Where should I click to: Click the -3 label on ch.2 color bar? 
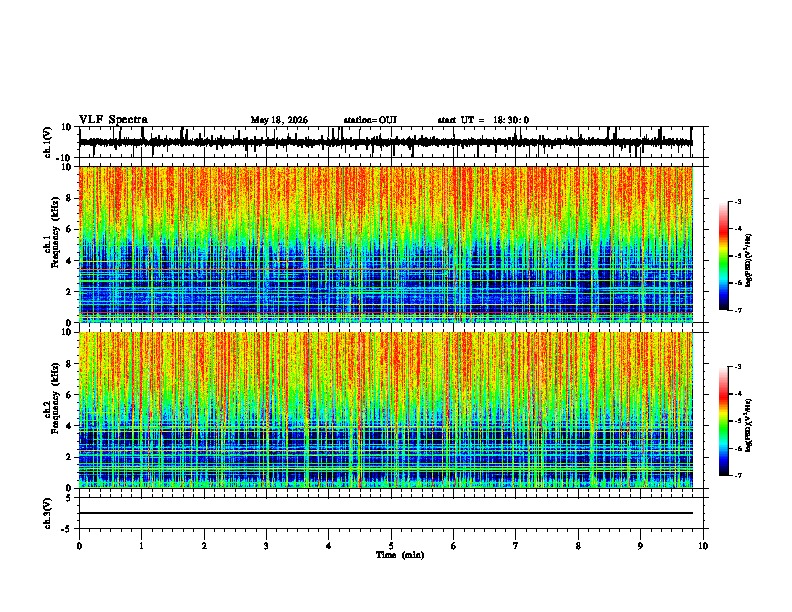click(x=737, y=367)
